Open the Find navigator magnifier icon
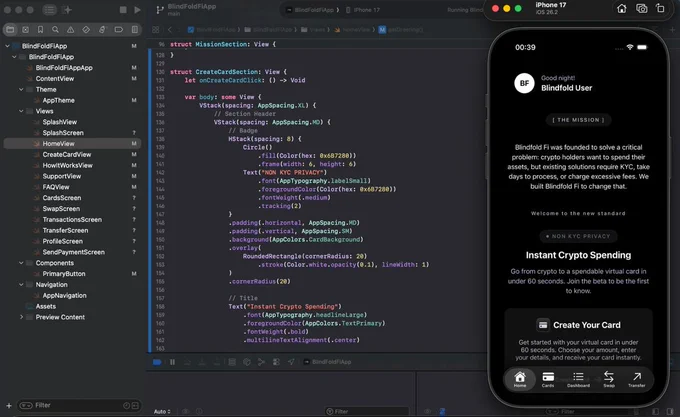 [55, 29]
